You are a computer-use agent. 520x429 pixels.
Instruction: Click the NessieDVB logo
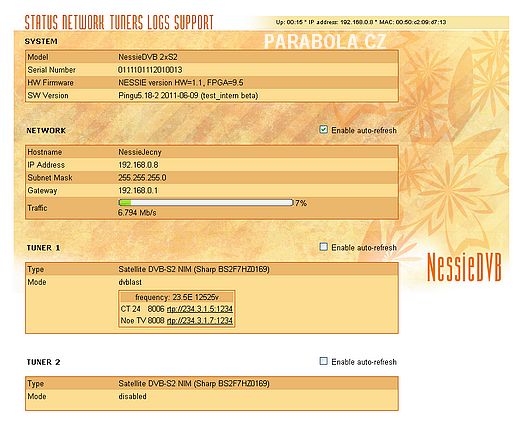pos(464,268)
